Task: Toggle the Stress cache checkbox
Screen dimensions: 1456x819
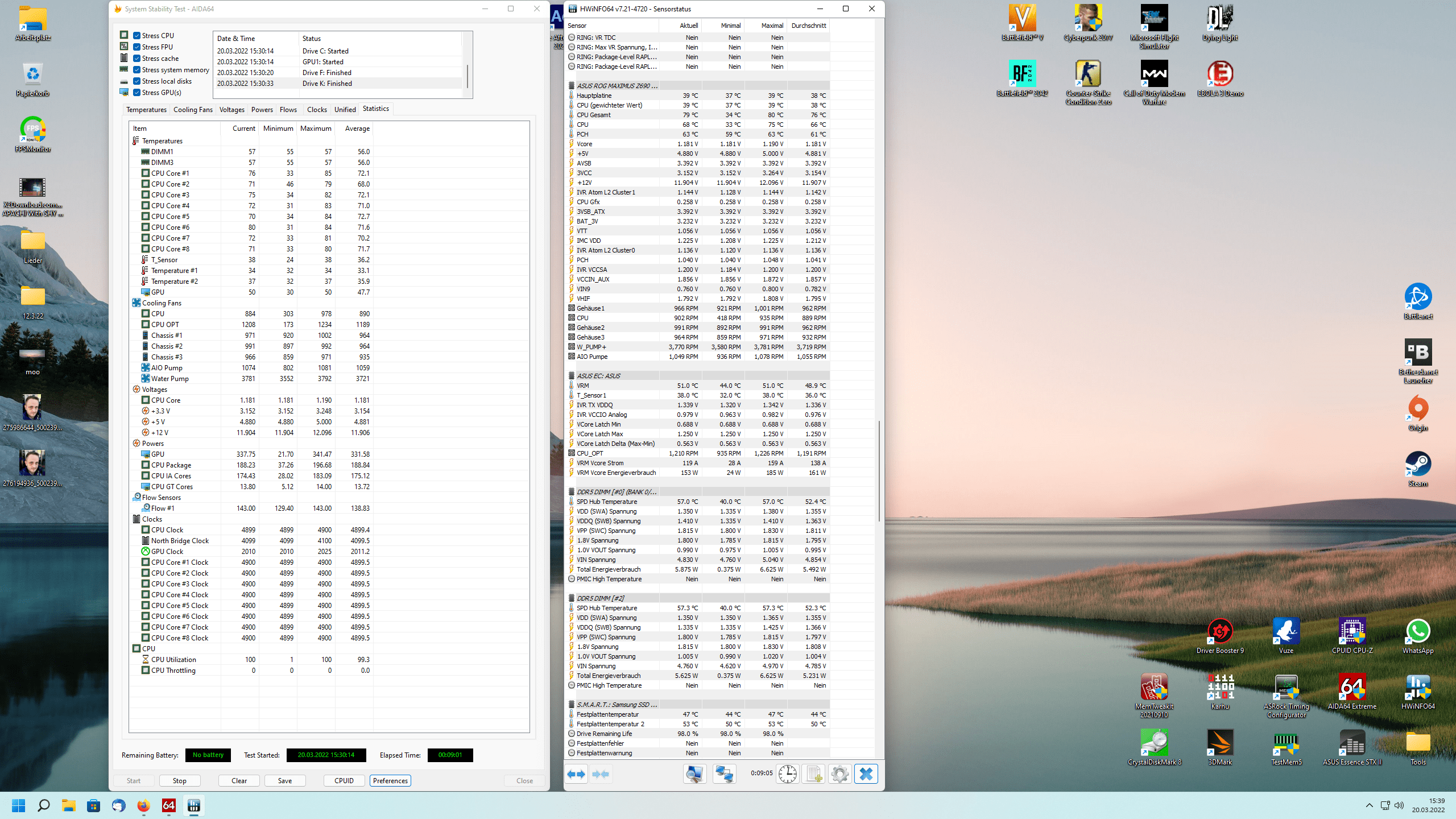Action: tap(136, 58)
